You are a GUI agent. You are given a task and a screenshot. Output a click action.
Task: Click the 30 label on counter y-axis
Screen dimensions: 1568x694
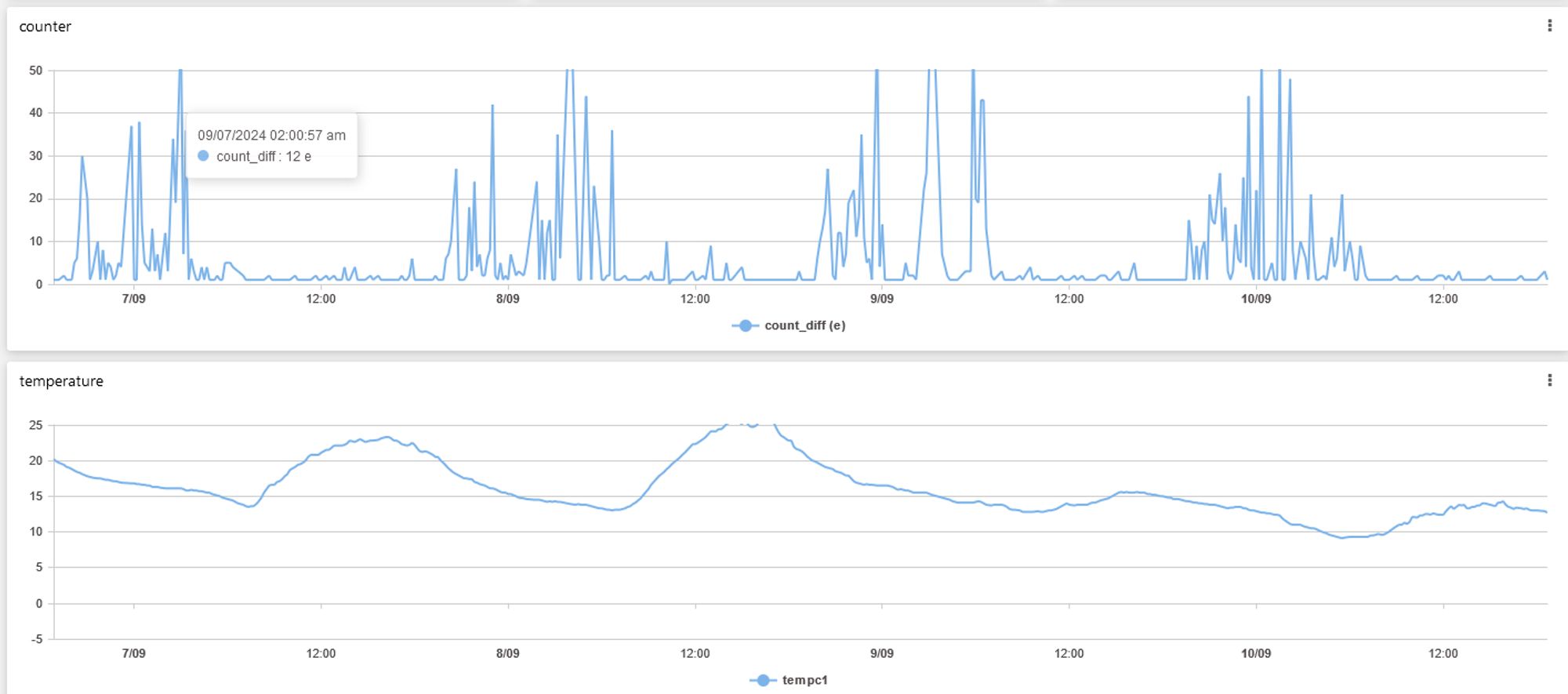[36, 156]
